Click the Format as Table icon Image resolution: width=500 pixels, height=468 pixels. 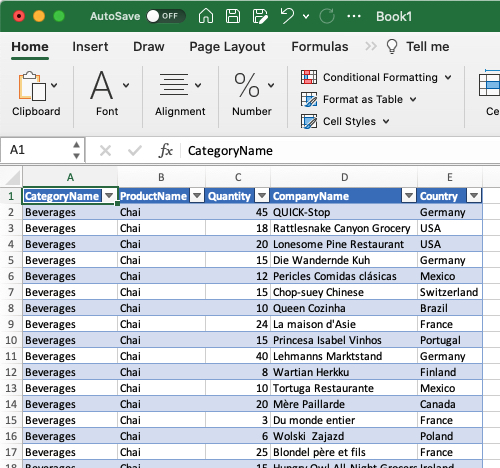click(309, 99)
